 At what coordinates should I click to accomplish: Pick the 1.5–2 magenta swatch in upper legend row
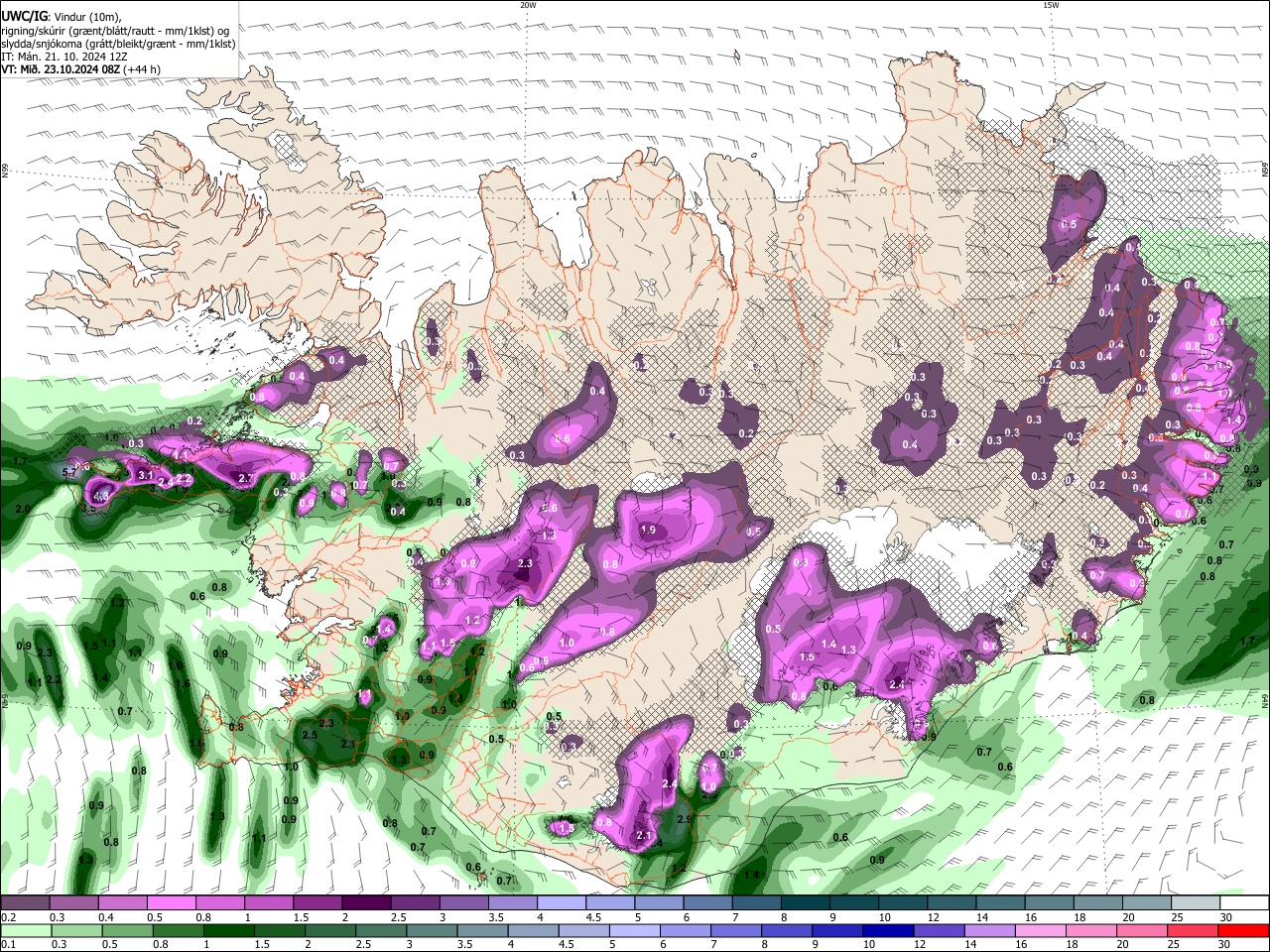(317, 902)
